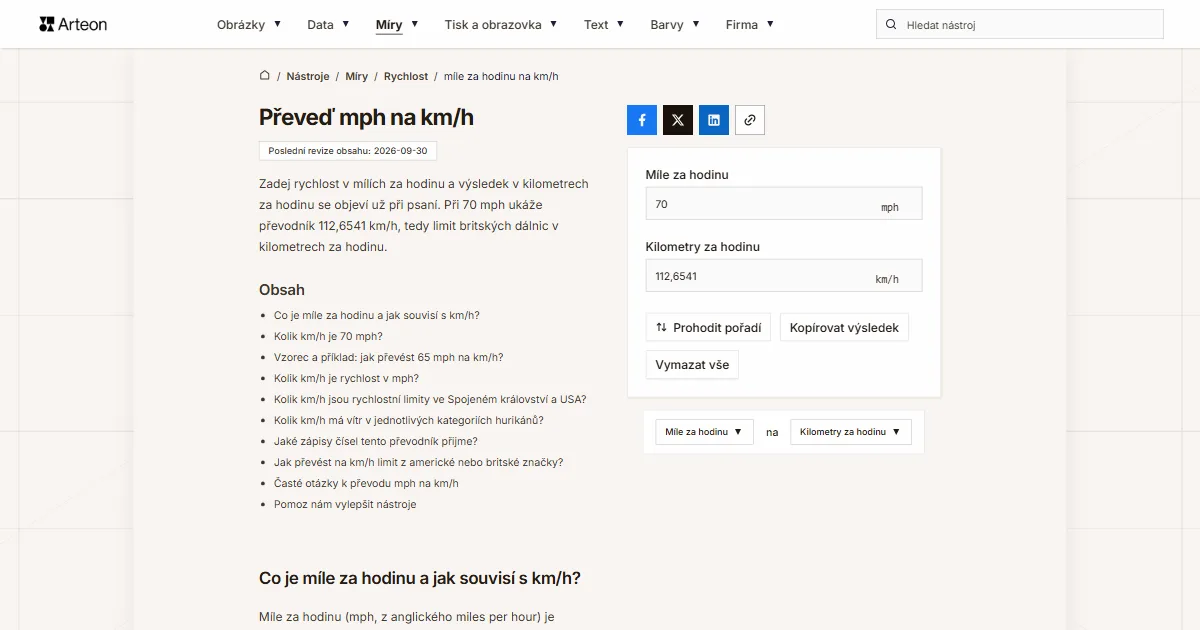Click the Arteon logo
This screenshot has width=1200, height=630.
73,24
